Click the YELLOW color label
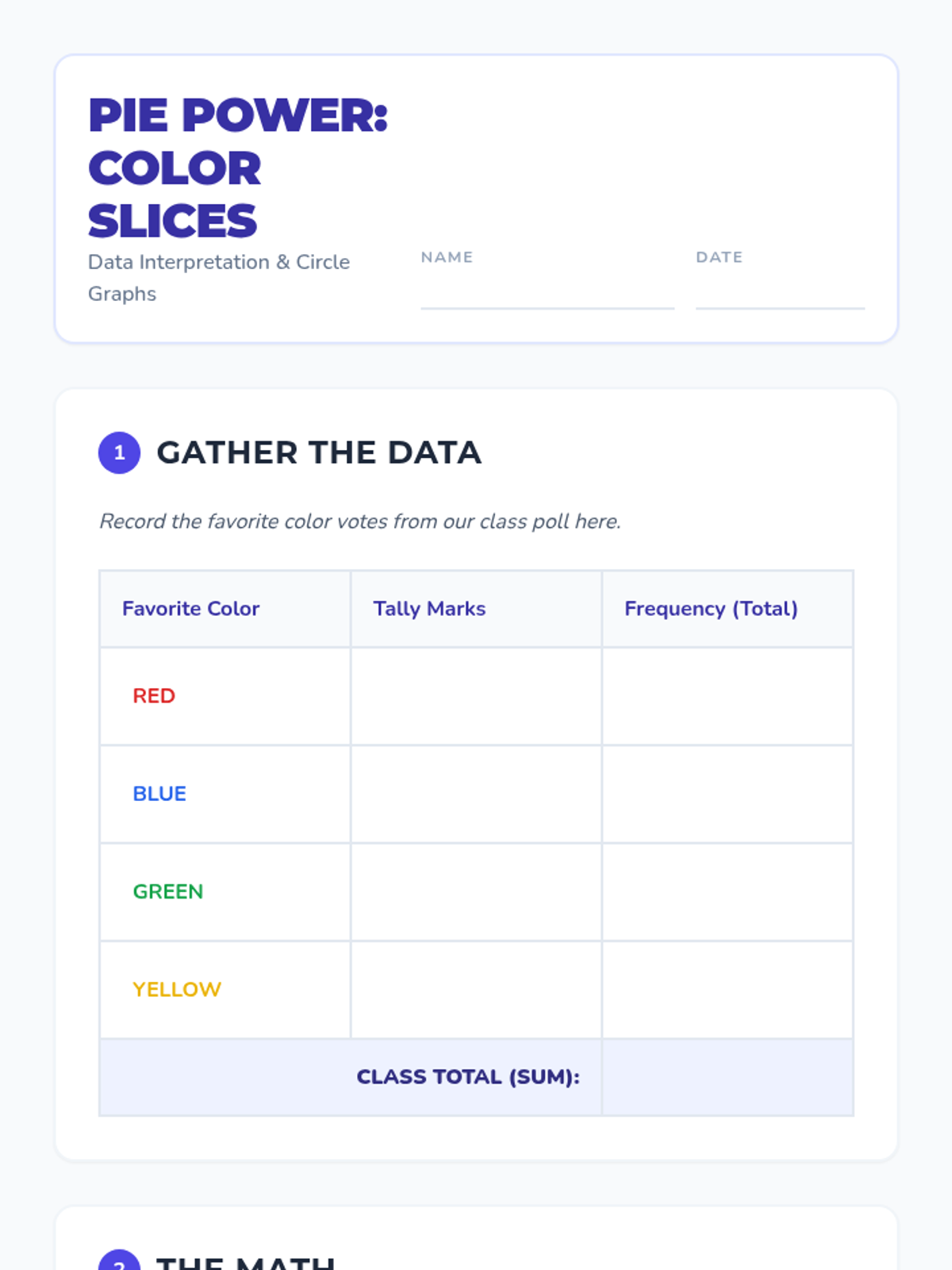 [x=177, y=990]
